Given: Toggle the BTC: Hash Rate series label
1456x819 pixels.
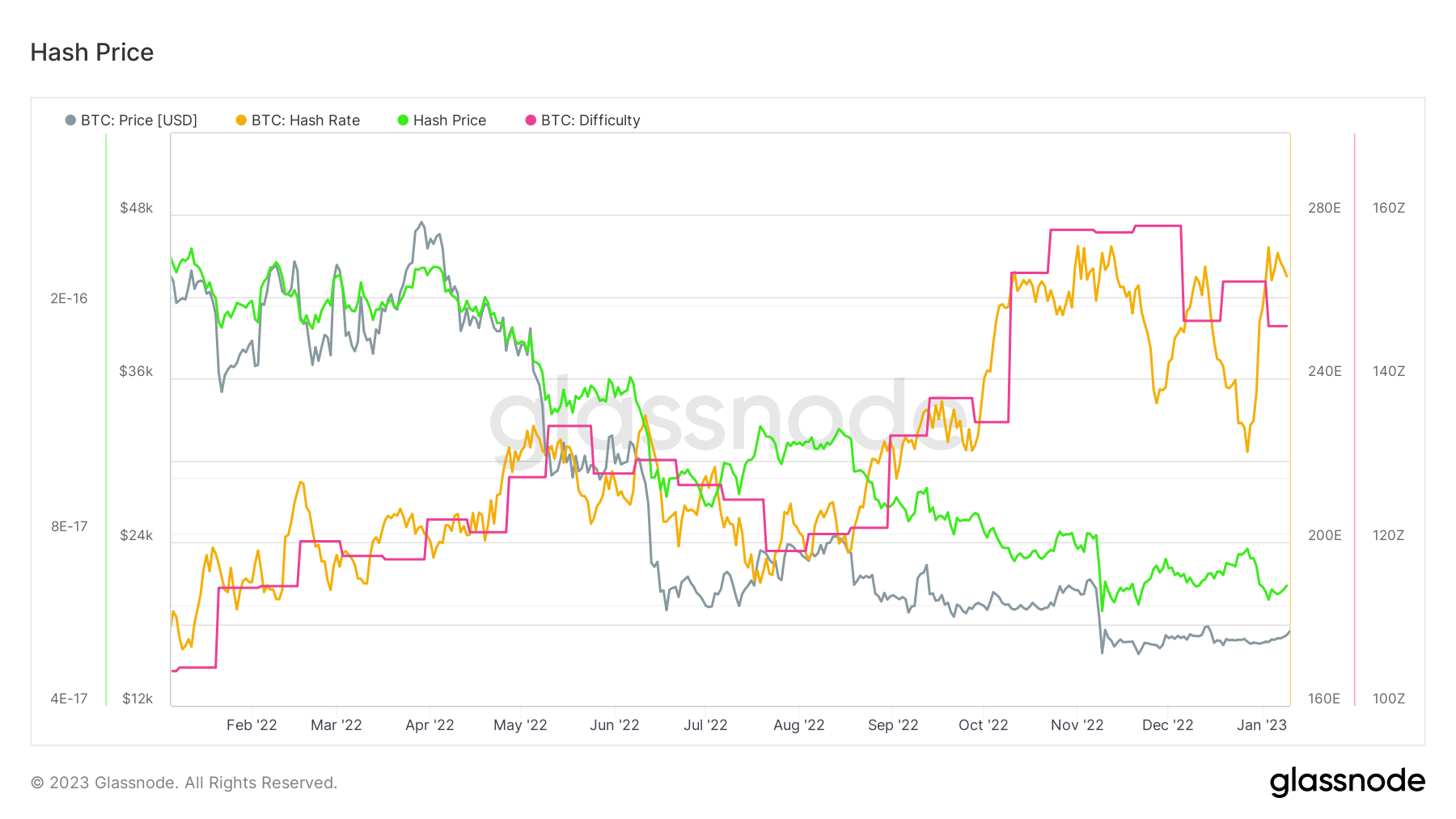Looking at the screenshot, I should click(305, 120).
